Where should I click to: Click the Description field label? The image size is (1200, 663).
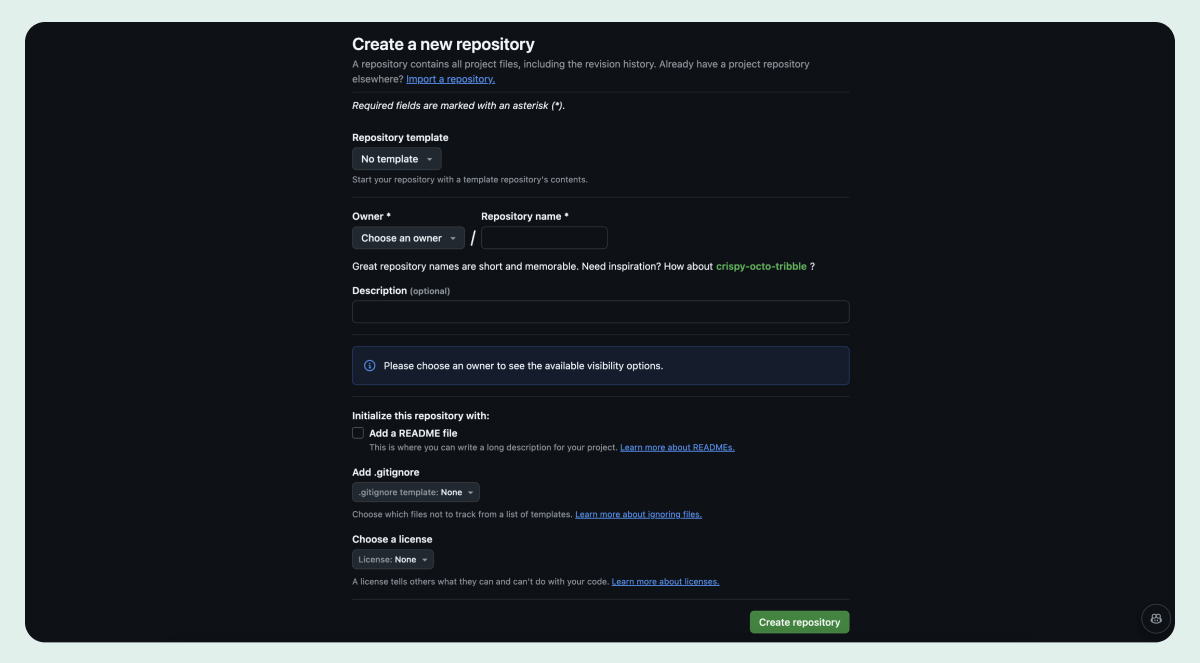click(x=379, y=291)
